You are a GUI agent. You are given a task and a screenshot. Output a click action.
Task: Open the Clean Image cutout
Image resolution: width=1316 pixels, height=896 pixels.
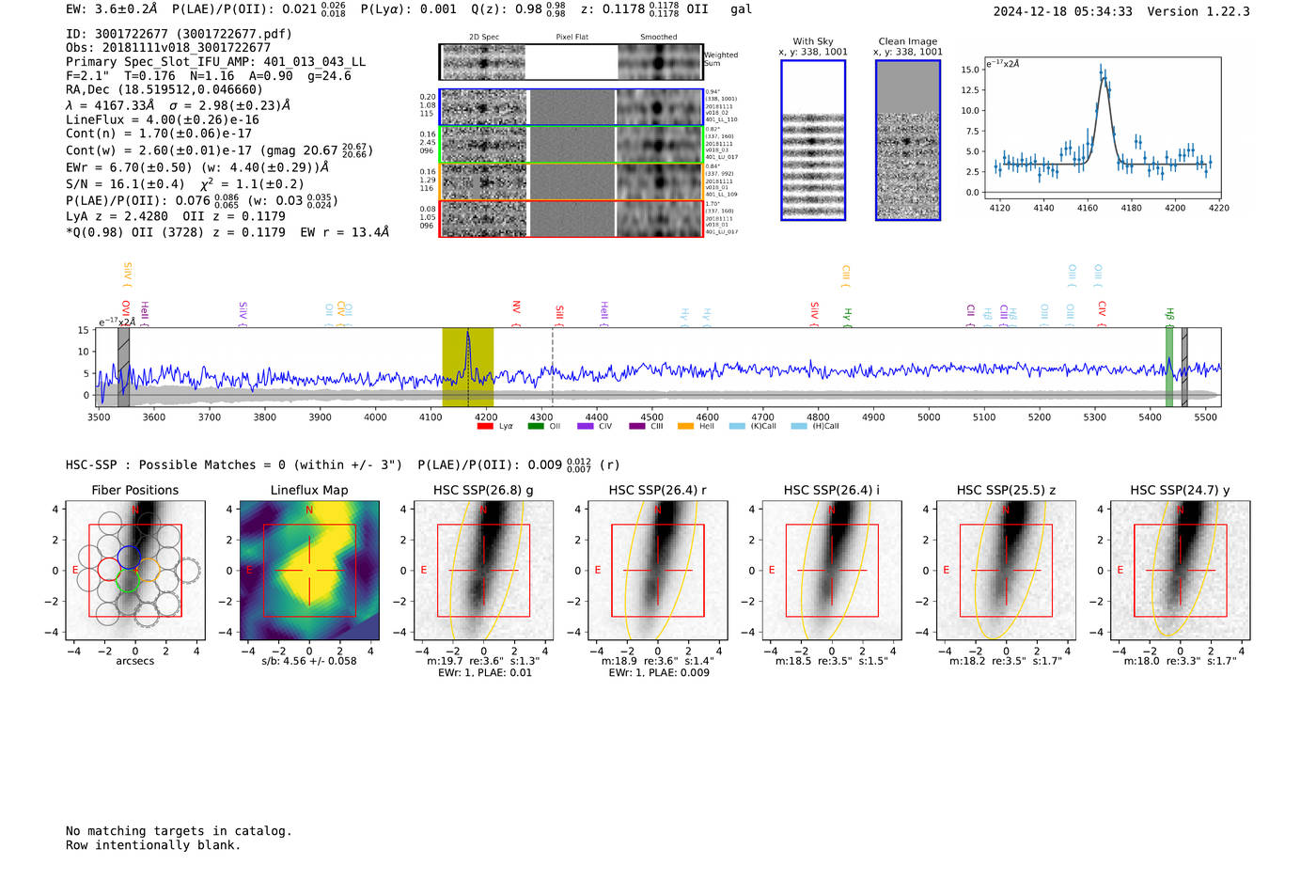tap(908, 140)
